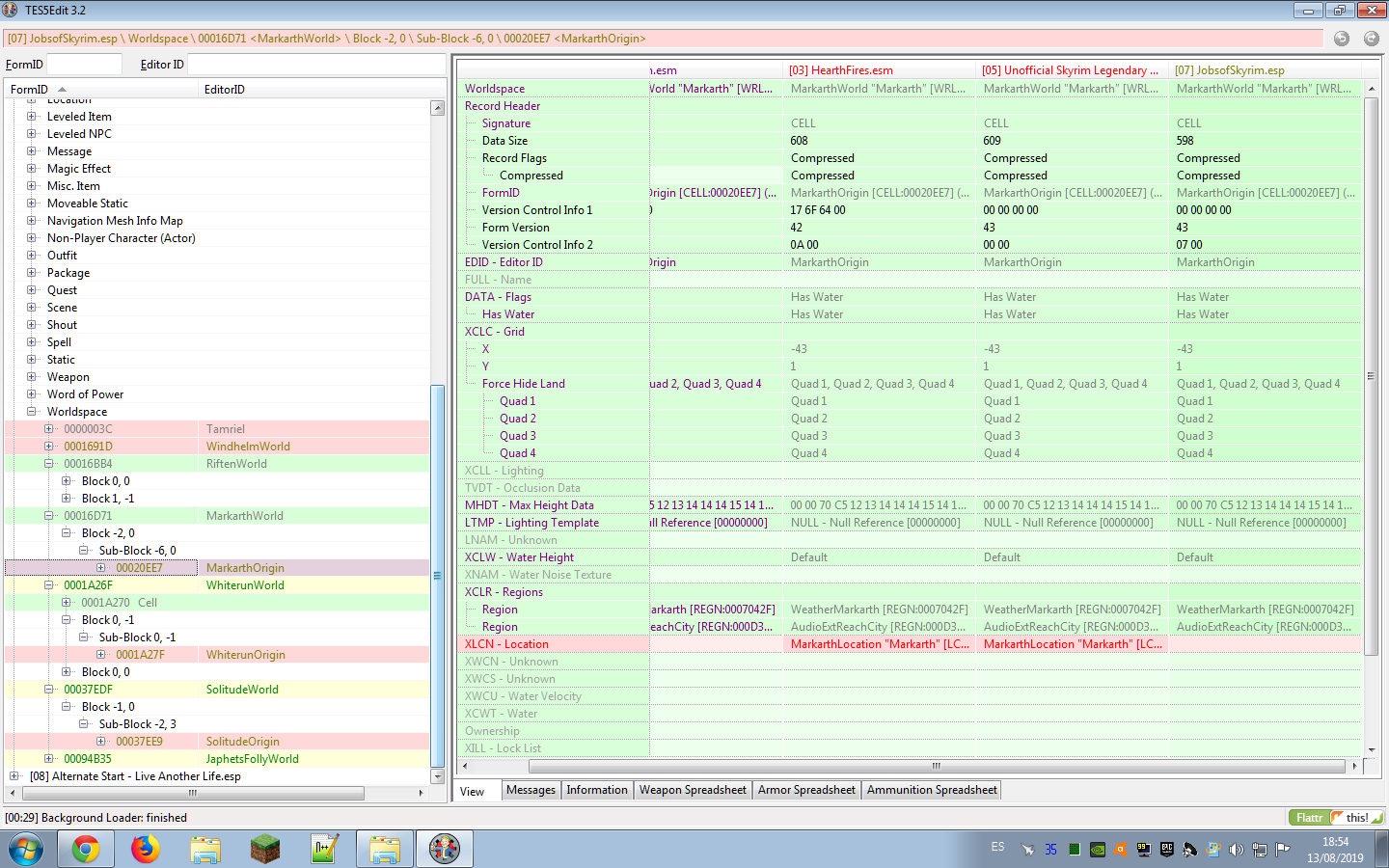Click the MHDT - Max Height Data row
Image resolution: width=1389 pixels, height=868 pixels.
pos(529,505)
